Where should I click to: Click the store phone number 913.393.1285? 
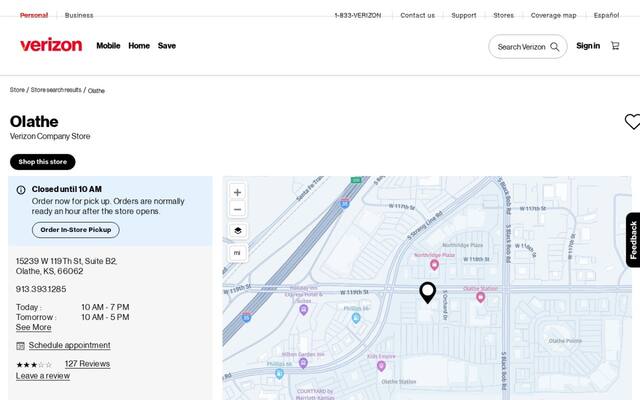pyautogui.click(x=41, y=289)
